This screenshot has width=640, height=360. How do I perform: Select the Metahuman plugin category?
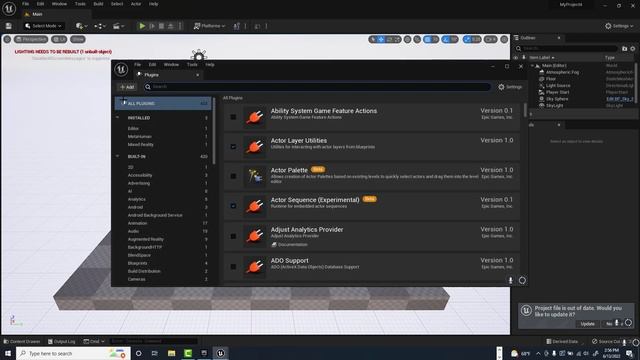click(140, 136)
